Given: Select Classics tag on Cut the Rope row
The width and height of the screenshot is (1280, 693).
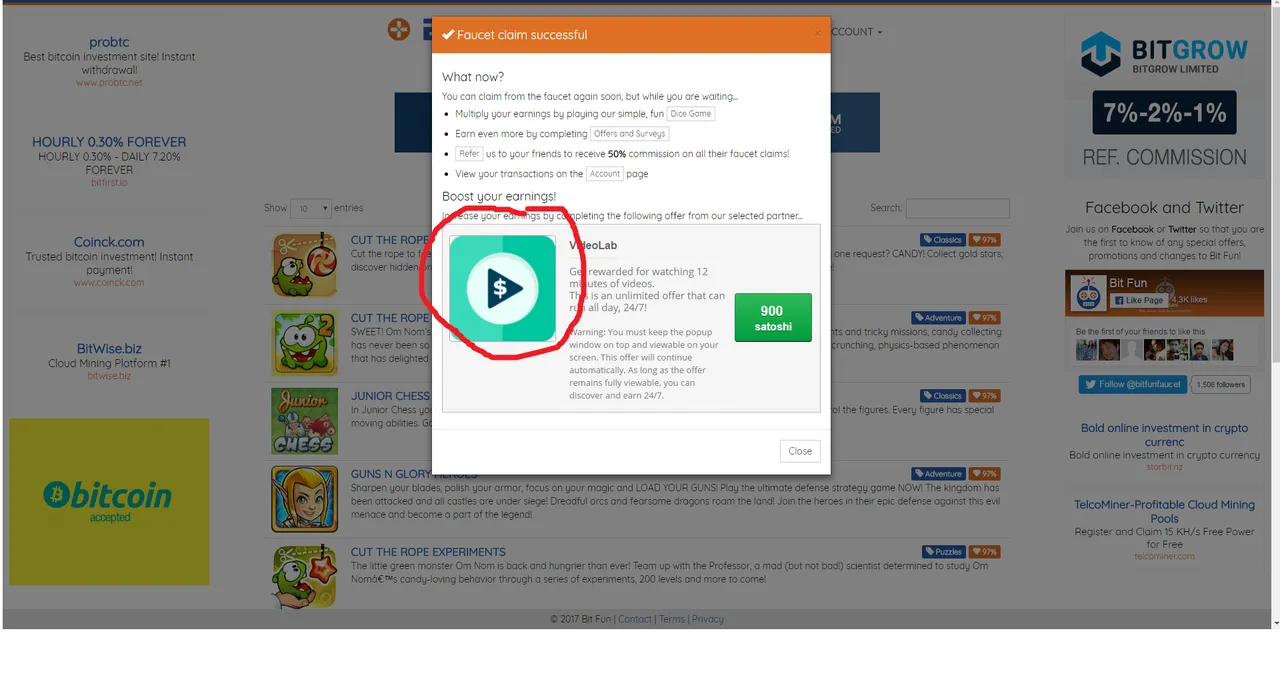Looking at the screenshot, I should coord(943,240).
